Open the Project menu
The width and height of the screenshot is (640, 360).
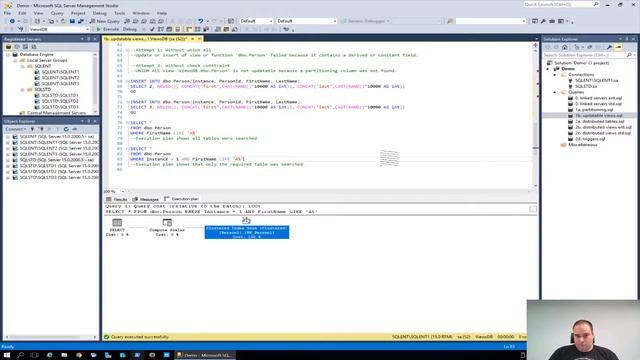point(78,13)
